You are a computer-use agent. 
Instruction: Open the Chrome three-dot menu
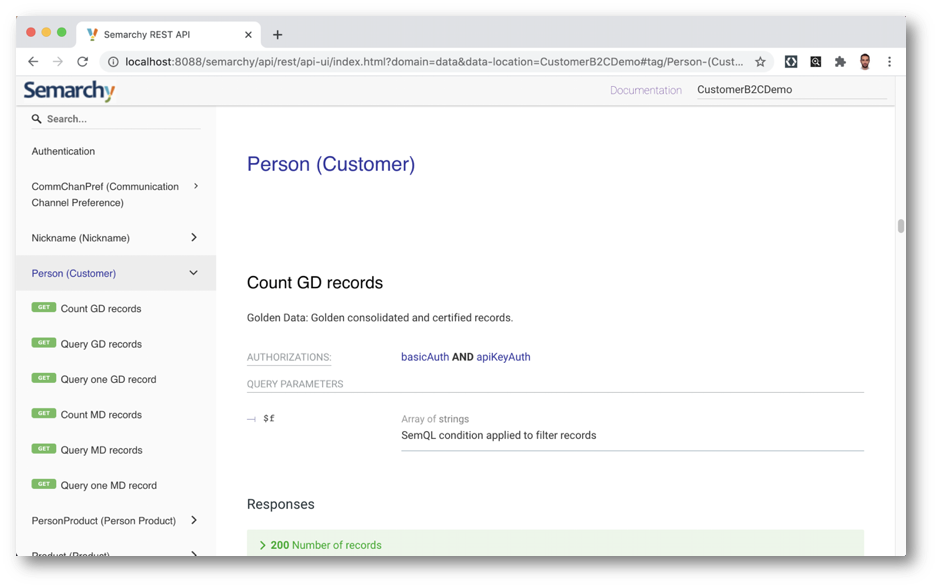click(x=890, y=61)
